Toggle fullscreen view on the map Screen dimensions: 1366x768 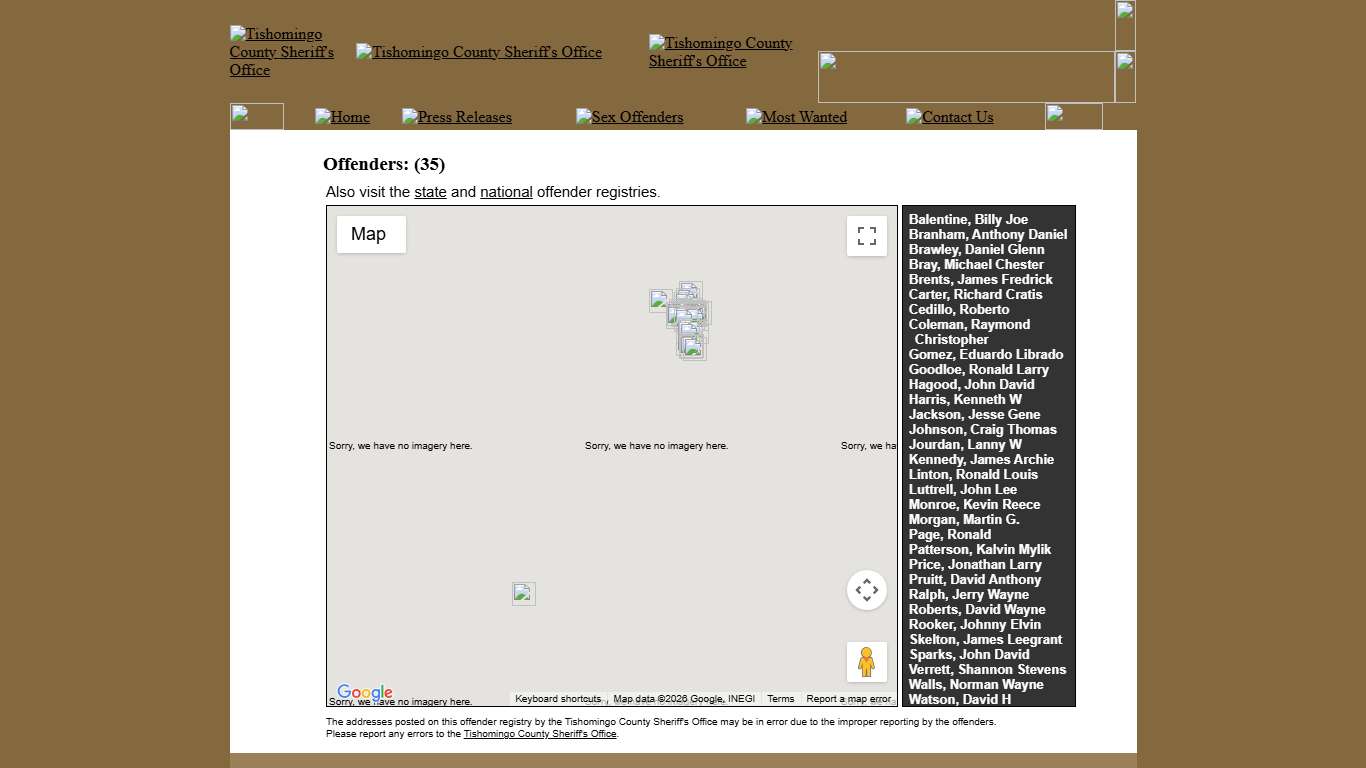pos(866,235)
